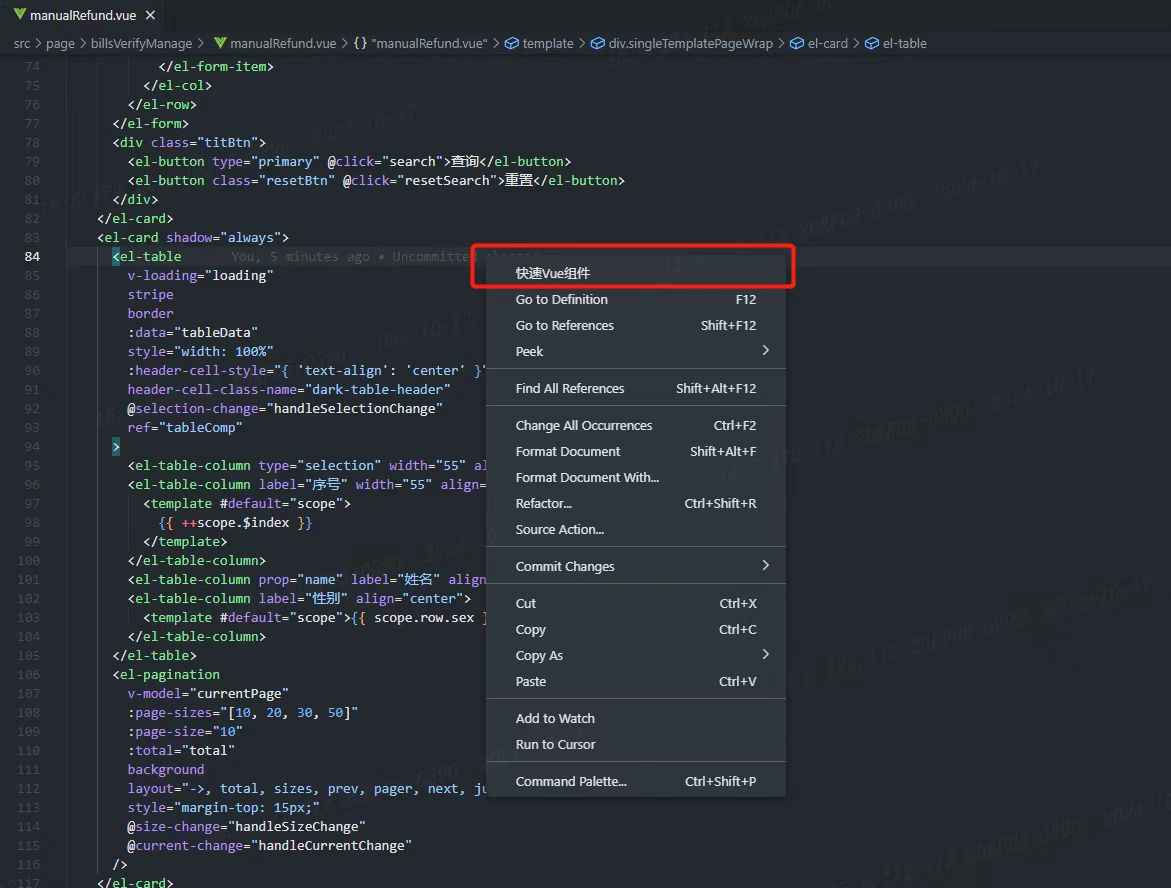Choose Go to Definition from context menu
Image resolution: width=1171 pixels, height=888 pixels.
(x=636, y=299)
